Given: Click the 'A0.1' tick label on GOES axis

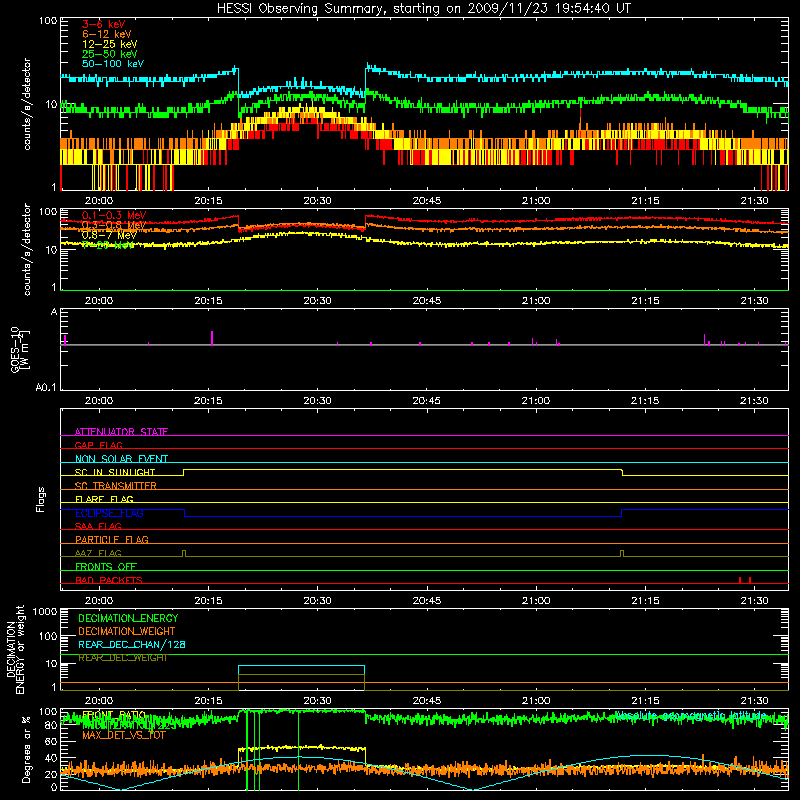Looking at the screenshot, I should click(46, 387).
